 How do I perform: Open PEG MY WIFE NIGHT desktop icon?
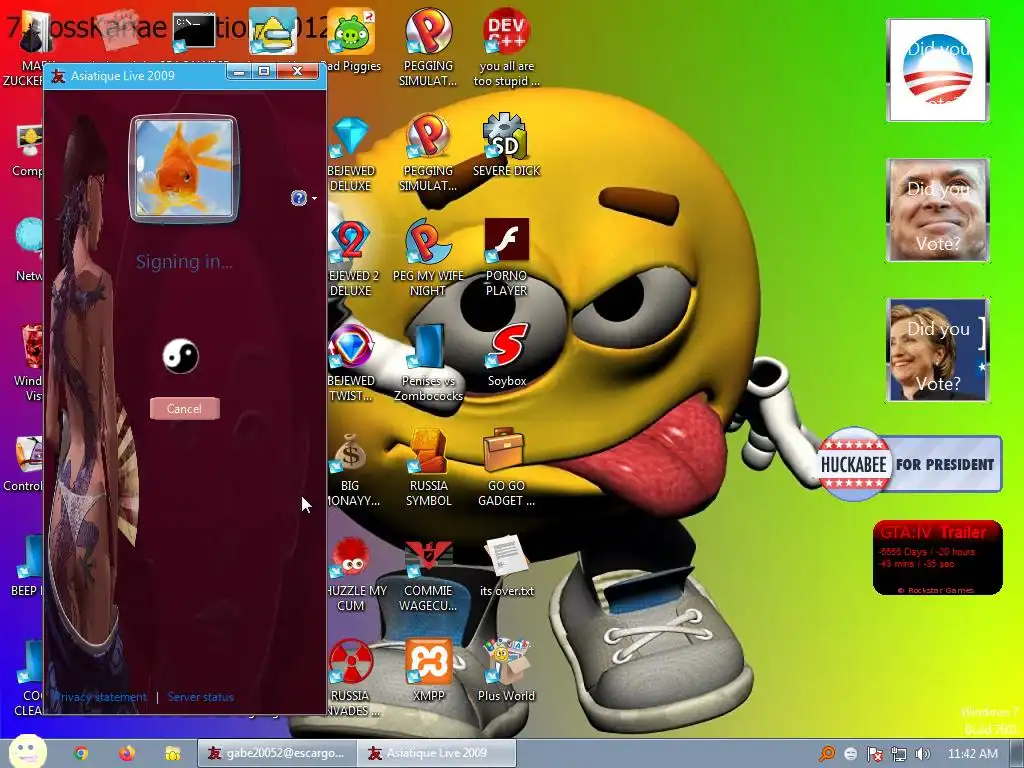428,259
